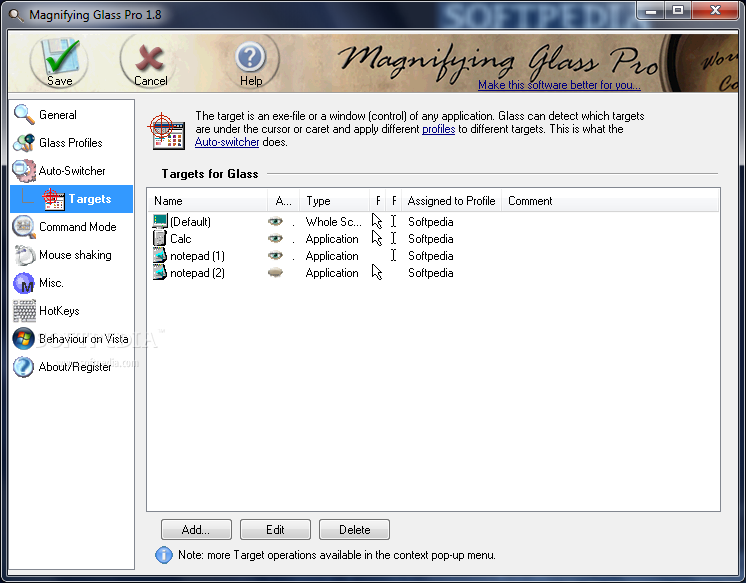Viewport: 746px width, 583px height.
Task: Click the Mouse shaking icon
Action: (x=24, y=255)
